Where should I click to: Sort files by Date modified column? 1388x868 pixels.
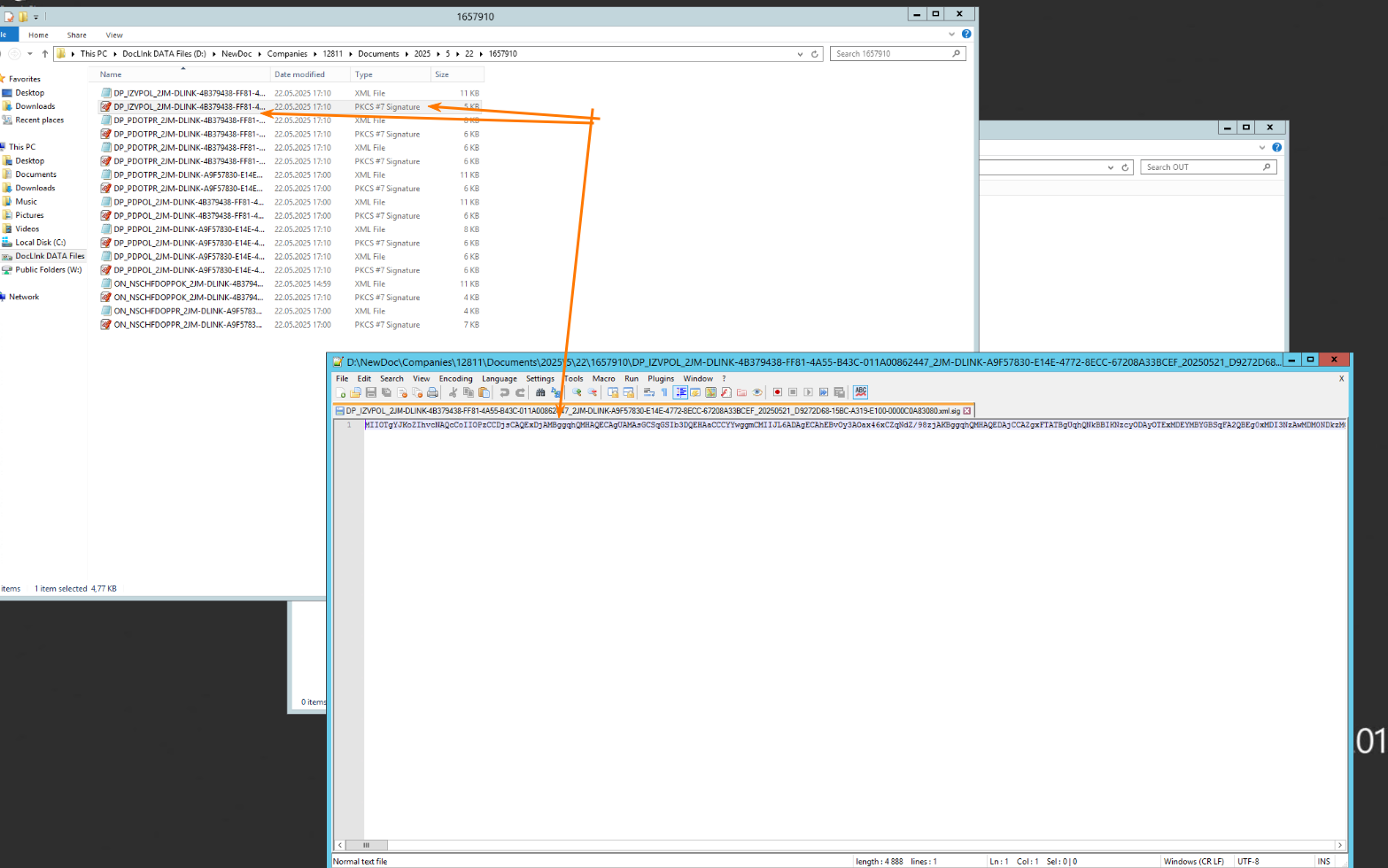pos(299,74)
